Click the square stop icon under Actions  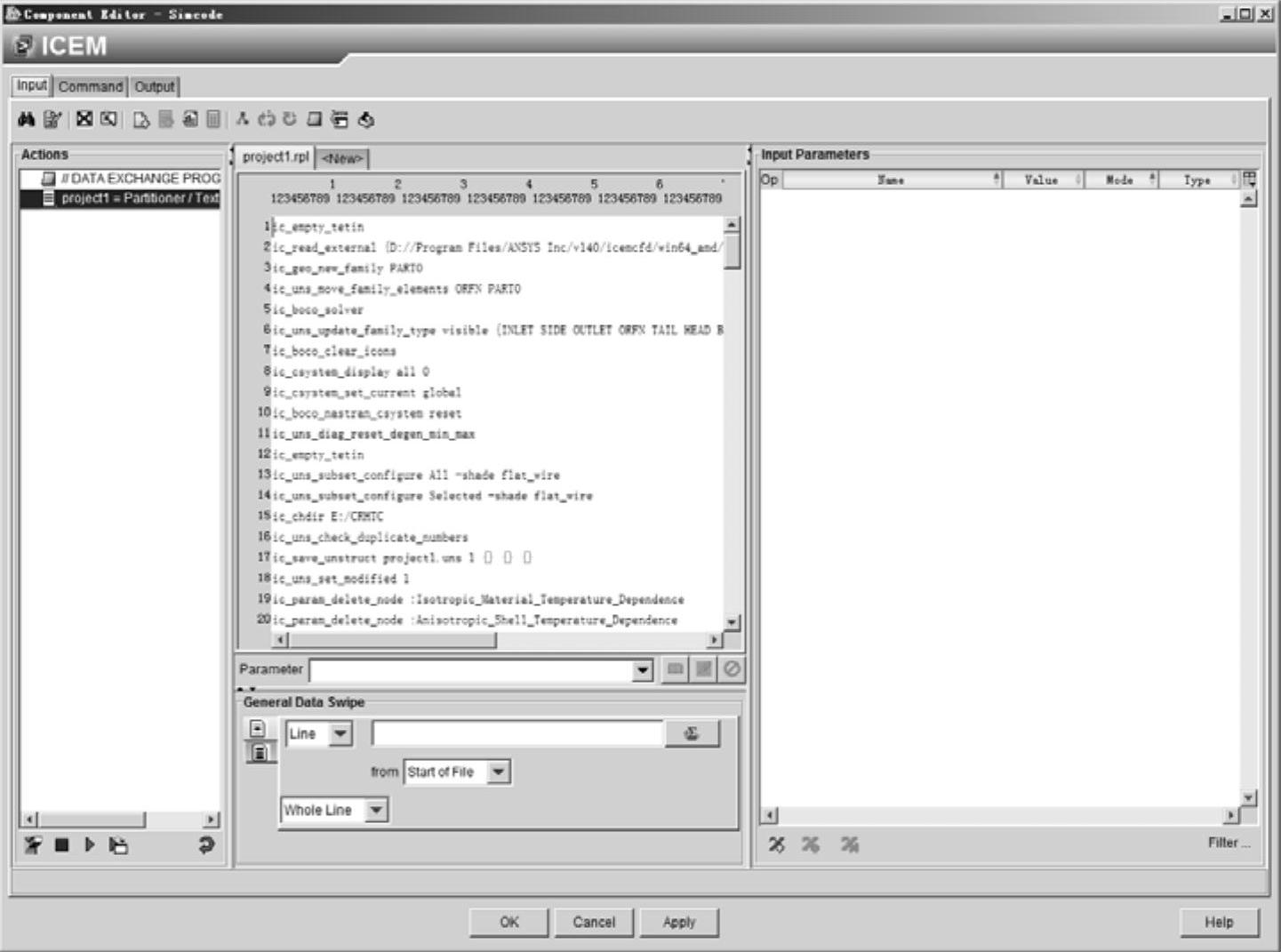[x=61, y=844]
